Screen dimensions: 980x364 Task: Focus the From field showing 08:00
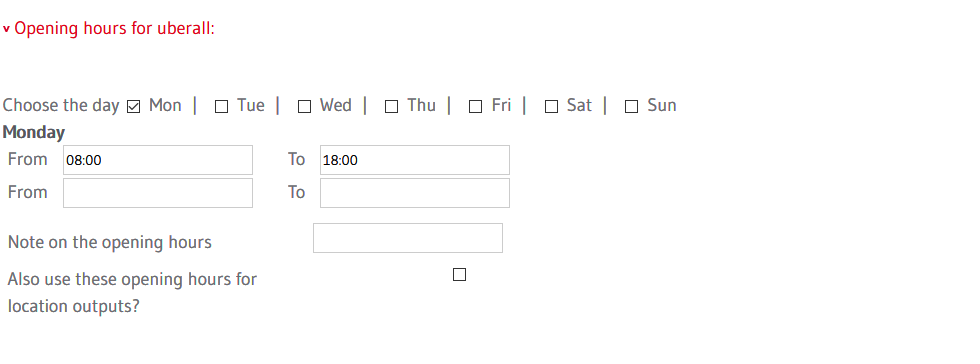click(158, 160)
